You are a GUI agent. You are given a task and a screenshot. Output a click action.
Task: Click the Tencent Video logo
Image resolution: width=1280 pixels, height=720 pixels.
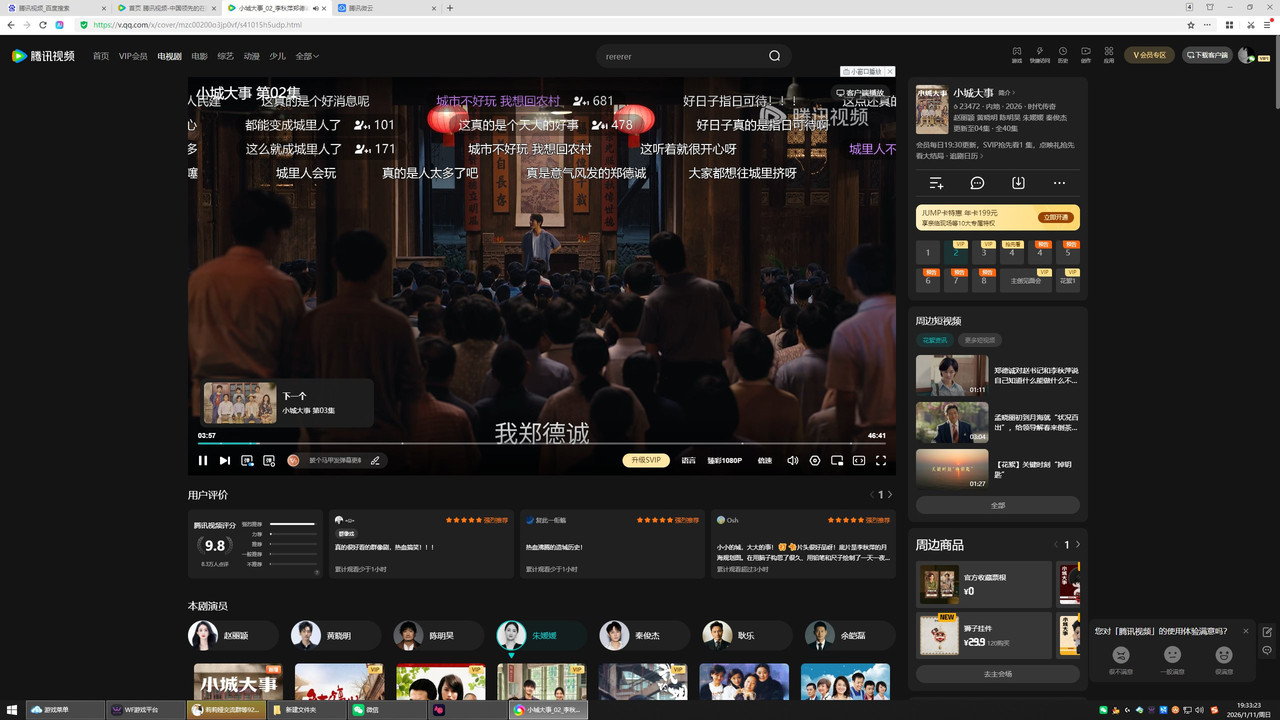(43, 56)
